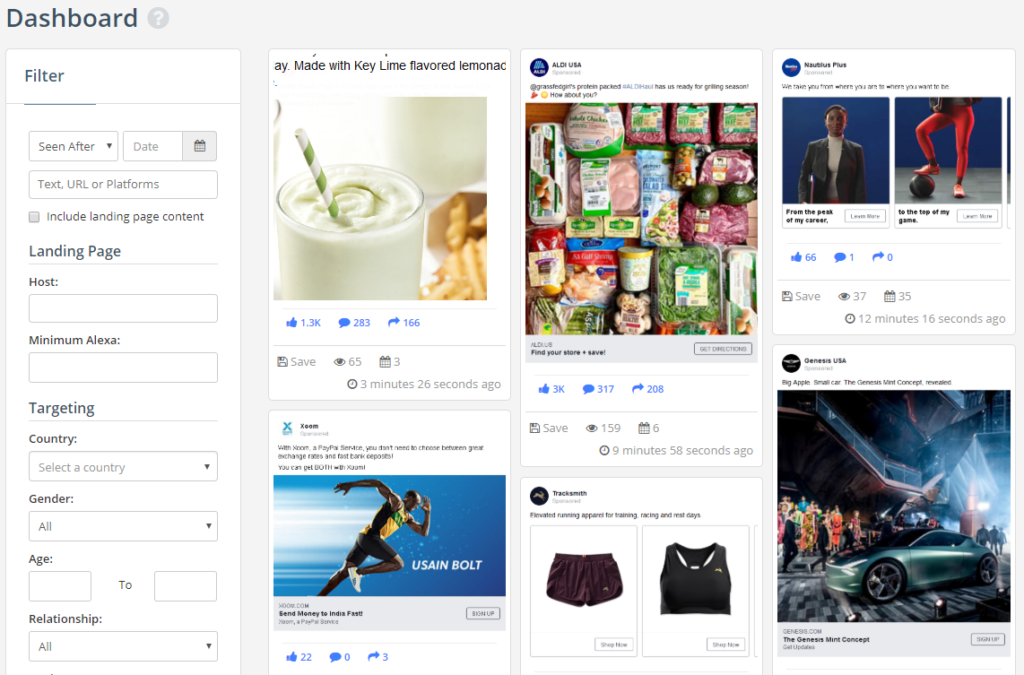Open the Seen After dropdown
1024x675 pixels.
click(73, 146)
